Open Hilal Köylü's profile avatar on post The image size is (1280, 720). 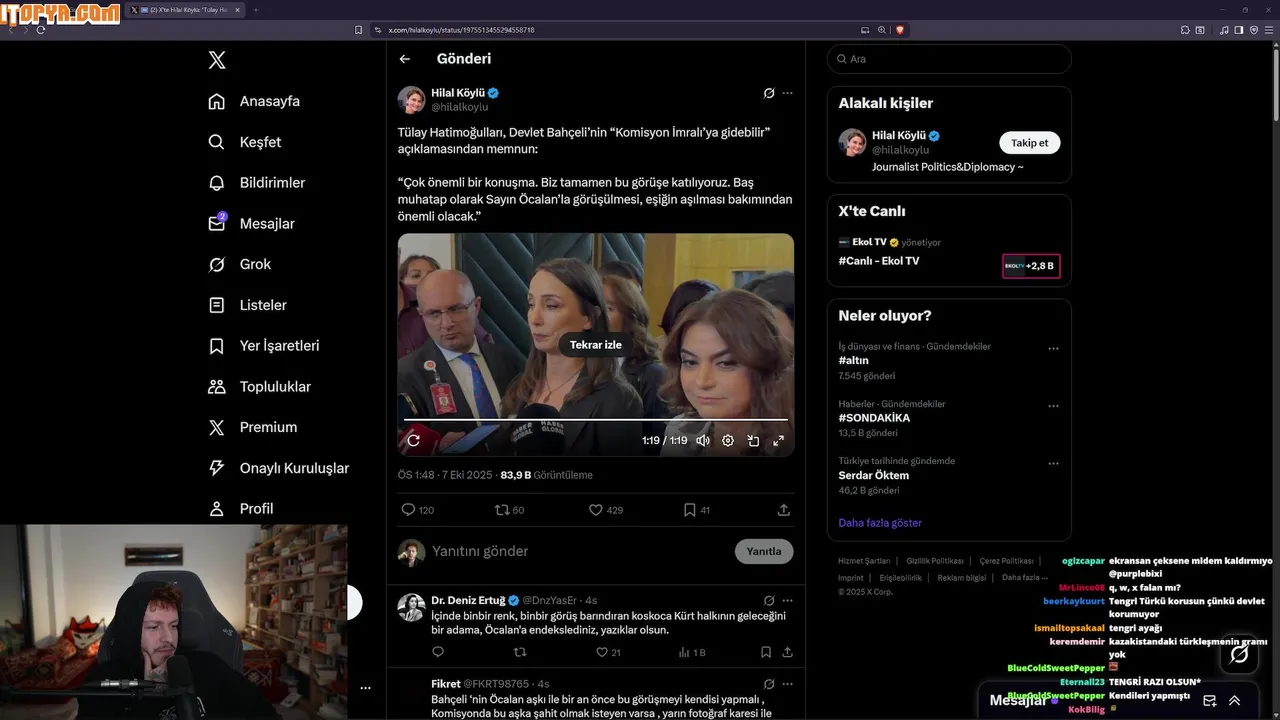click(411, 100)
